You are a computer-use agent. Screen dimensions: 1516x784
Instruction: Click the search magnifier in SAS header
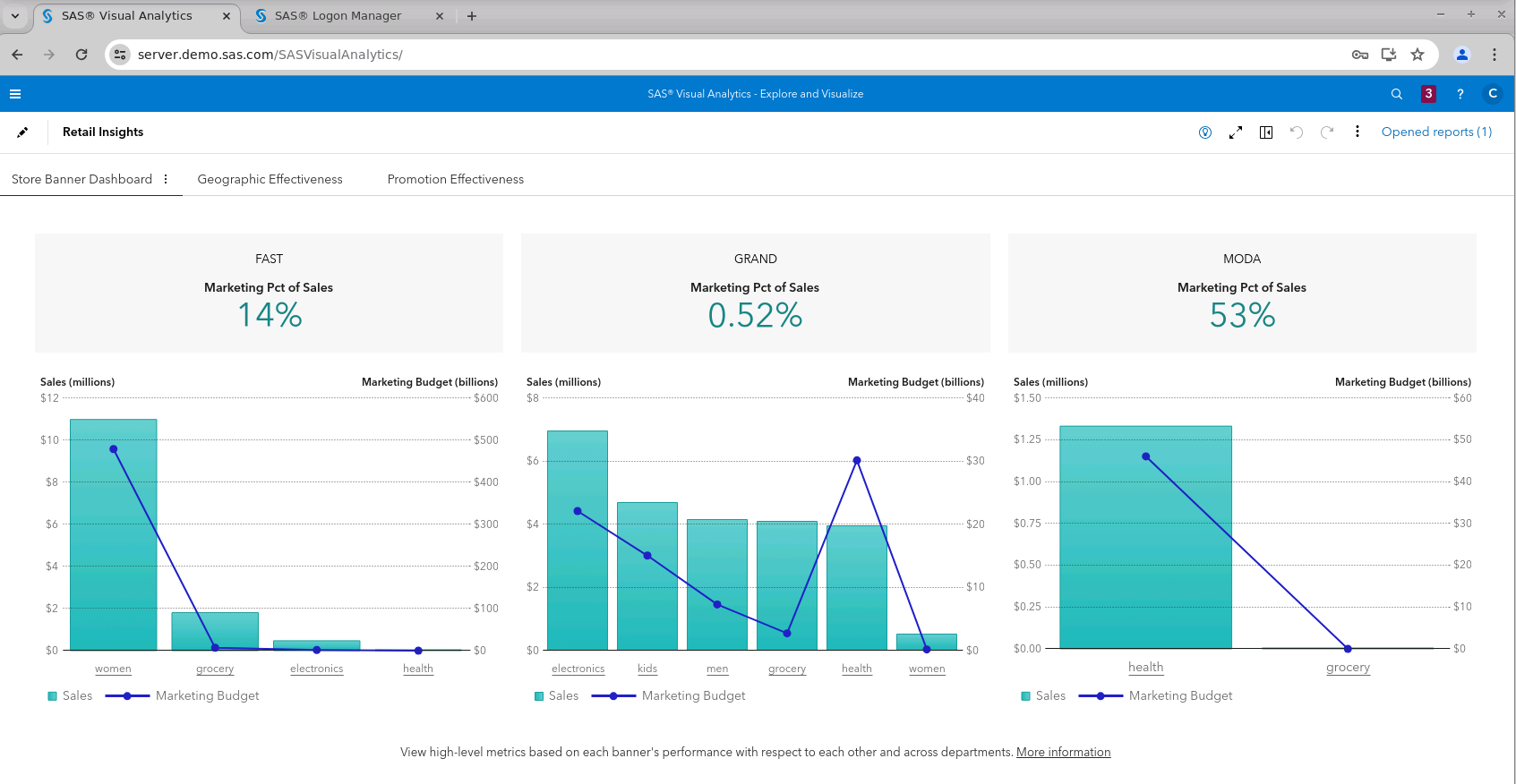pyautogui.click(x=1396, y=94)
